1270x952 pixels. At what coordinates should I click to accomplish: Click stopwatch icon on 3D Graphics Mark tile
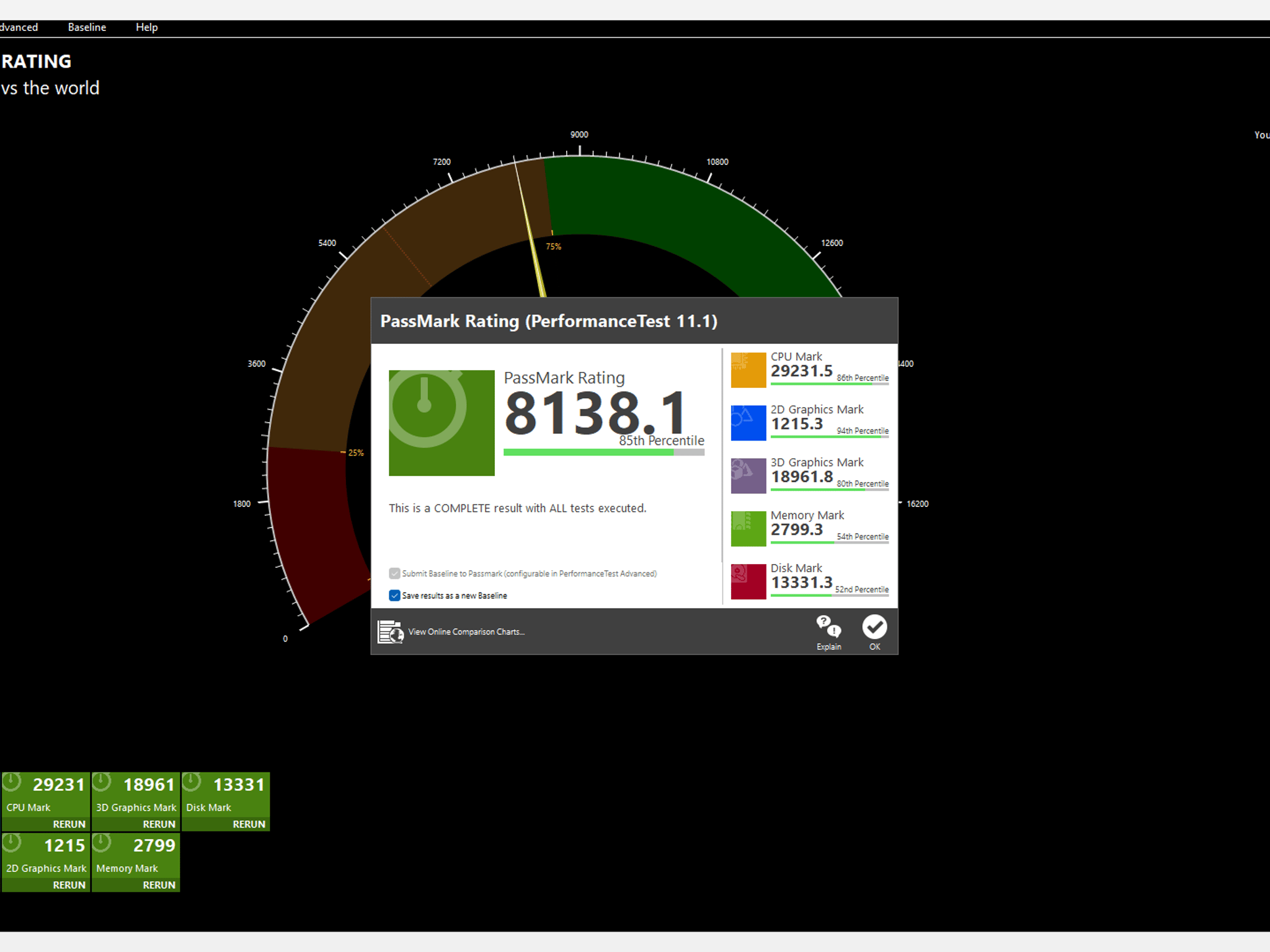[x=102, y=782]
